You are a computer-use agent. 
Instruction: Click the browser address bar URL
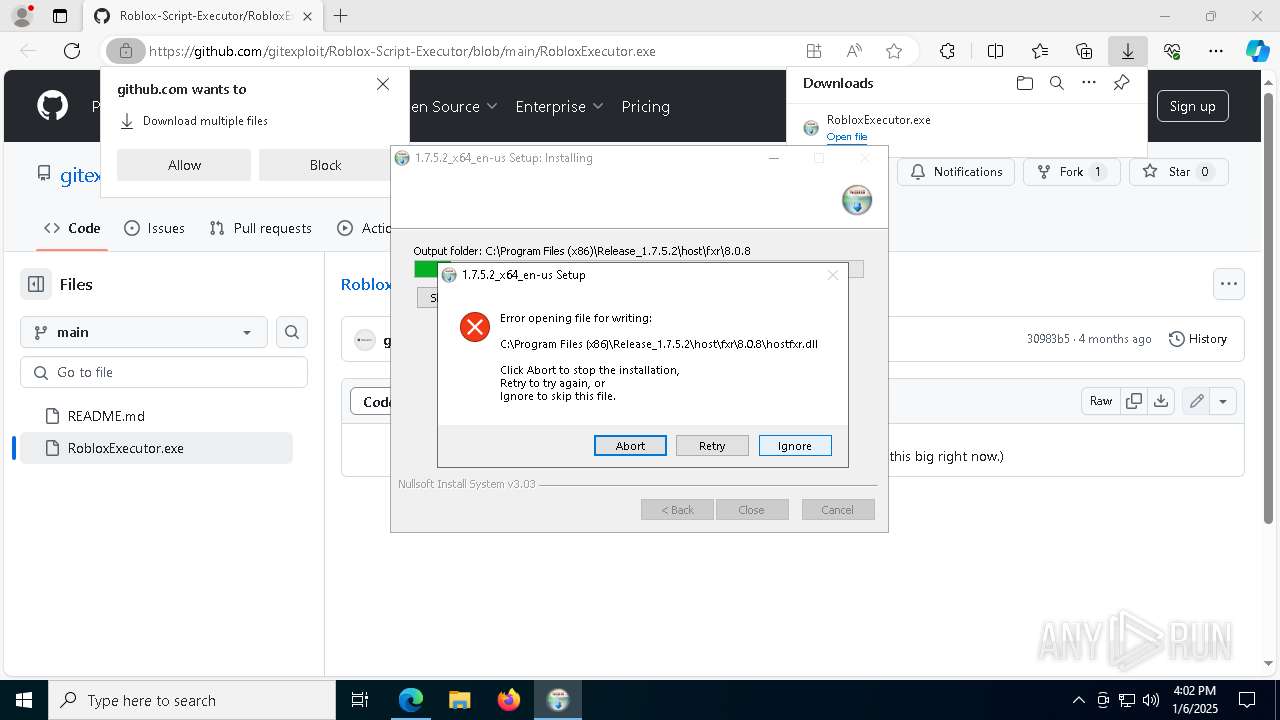click(402, 51)
